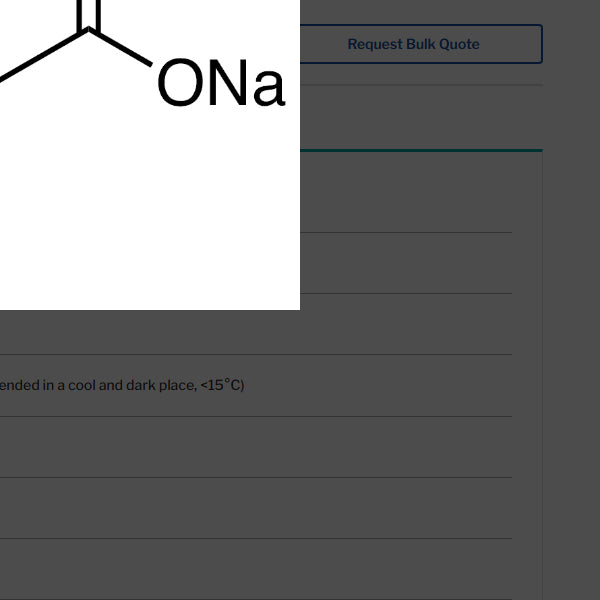The width and height of the screenshot is (600, 600).
Task: Click the enlarged ONa chemical structure image
Action: 150,155
